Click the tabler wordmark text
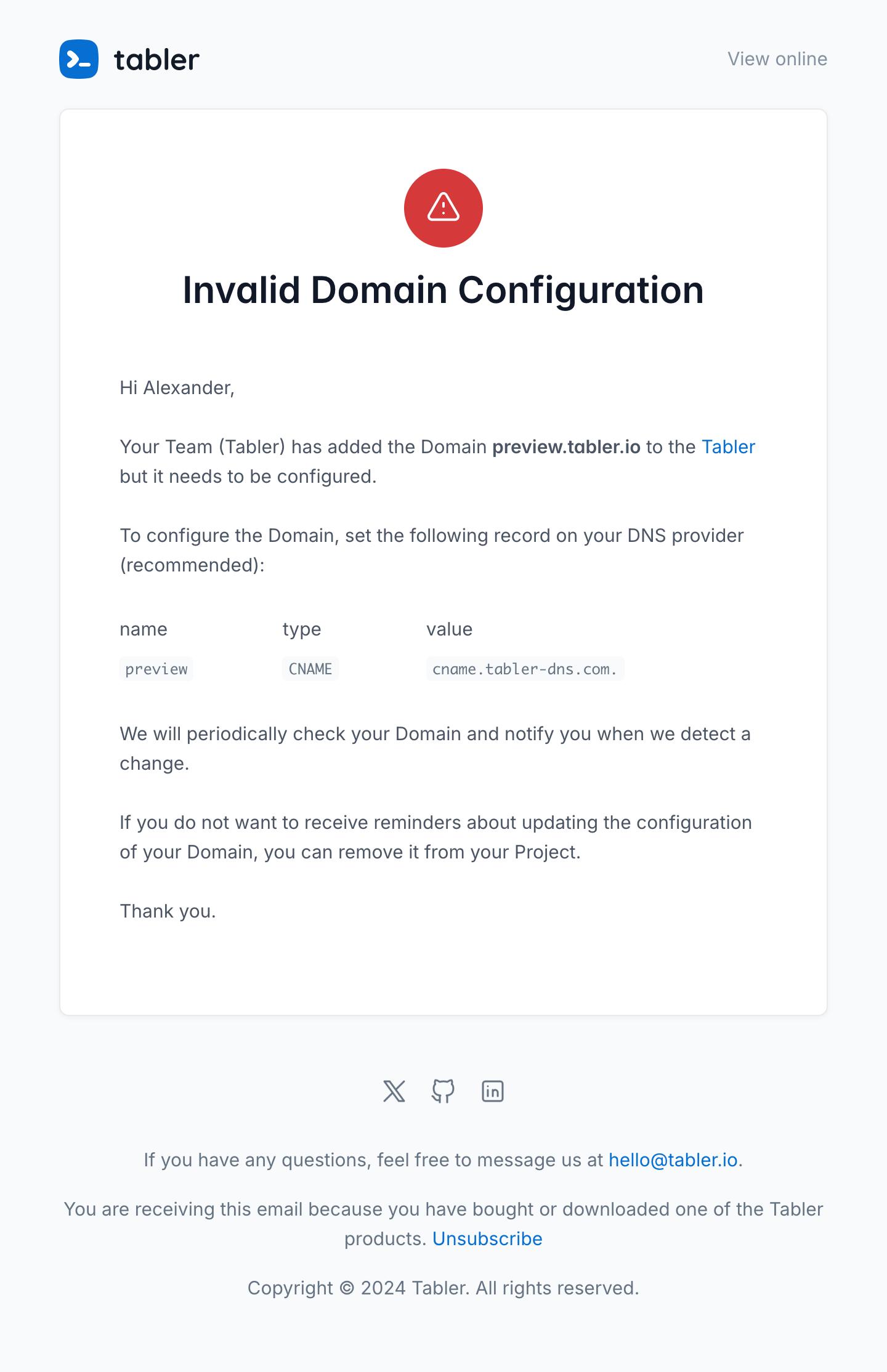This screenshot has width=887, height=1372. 156,60
